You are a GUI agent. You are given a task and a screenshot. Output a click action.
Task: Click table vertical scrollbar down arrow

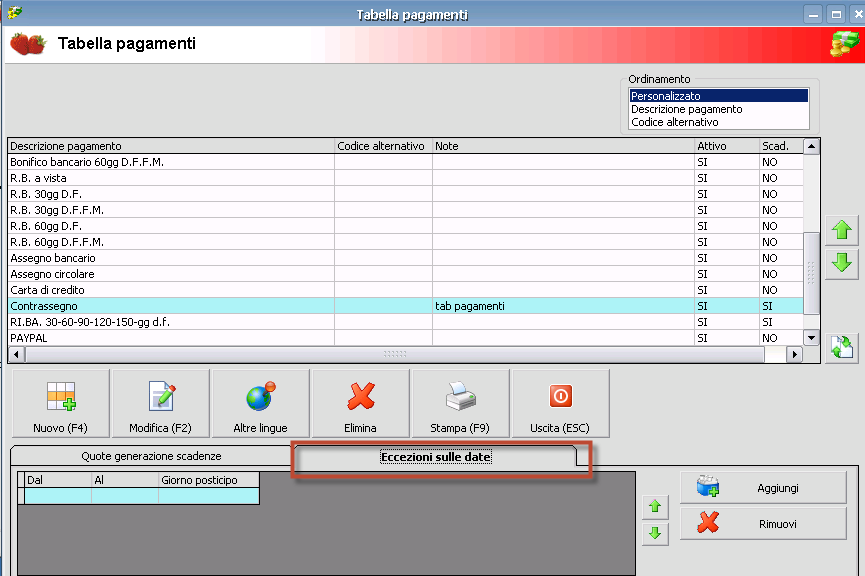point(811,338)
